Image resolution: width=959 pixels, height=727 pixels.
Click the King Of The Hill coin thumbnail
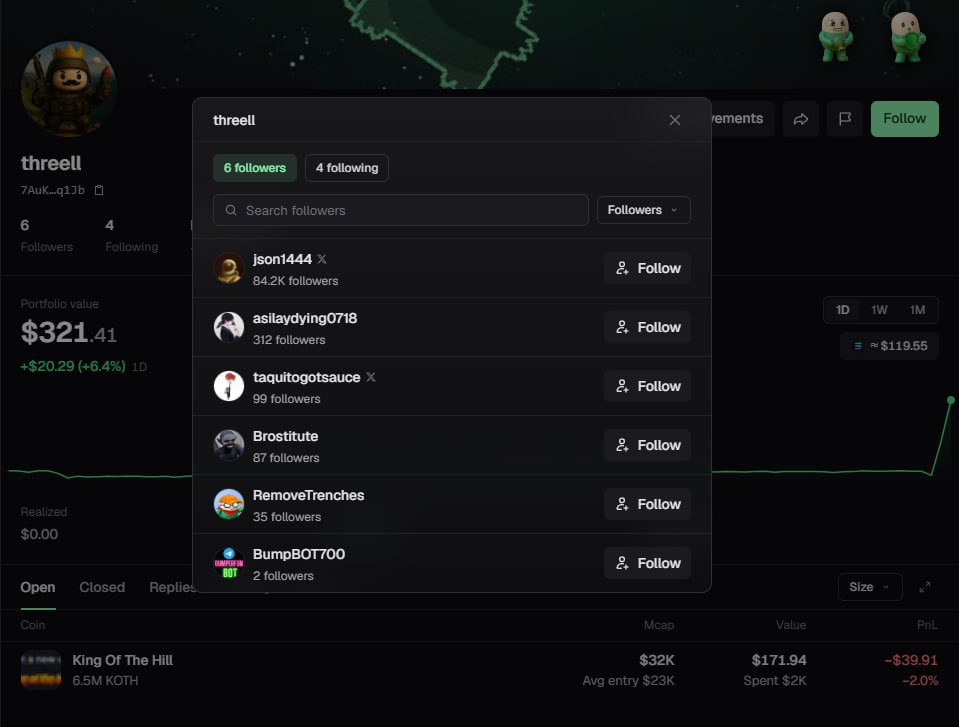pyautogui.click(x=41, y=670)
